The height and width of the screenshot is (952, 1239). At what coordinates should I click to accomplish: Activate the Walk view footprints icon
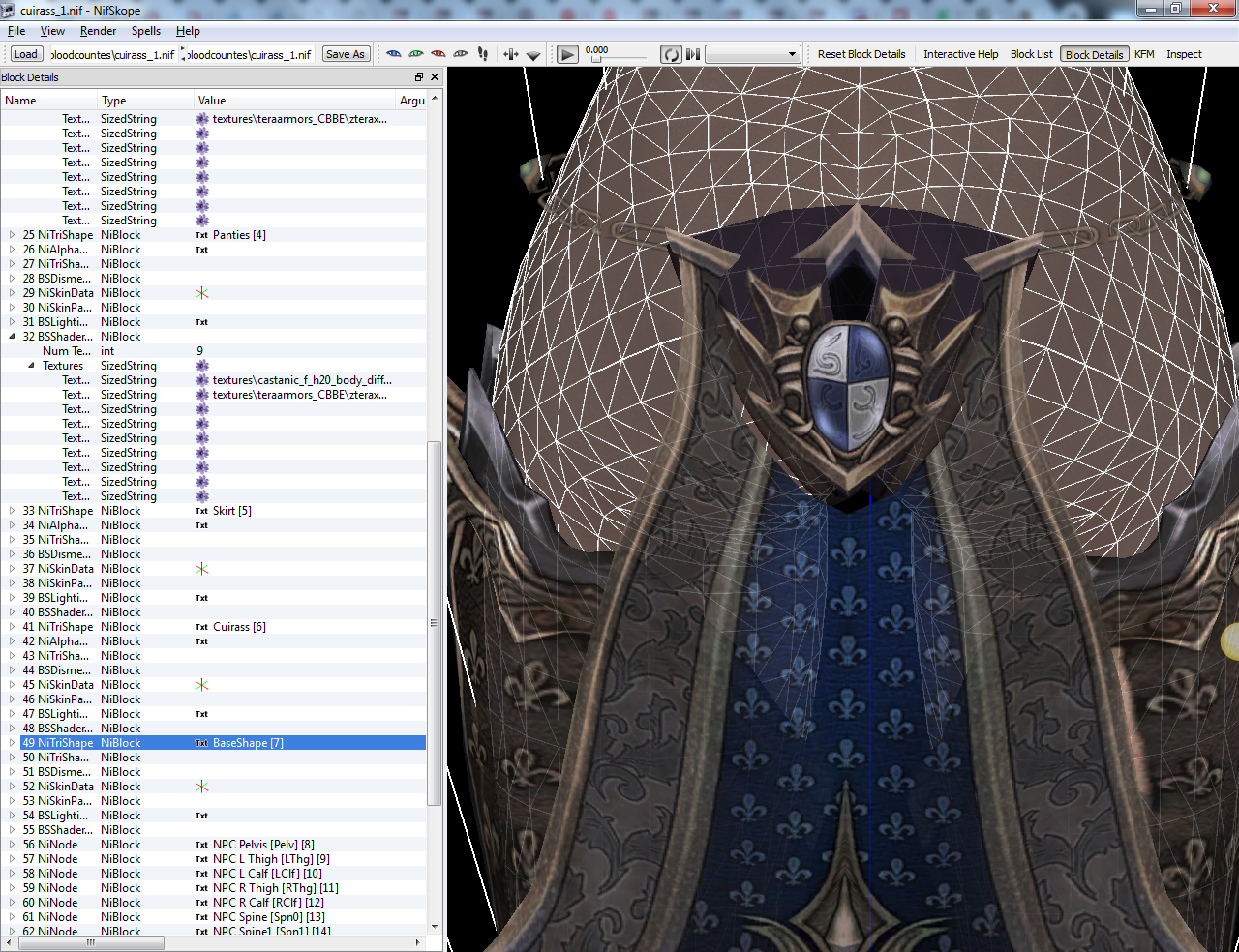pyautogui.click(x=483, y=54)
